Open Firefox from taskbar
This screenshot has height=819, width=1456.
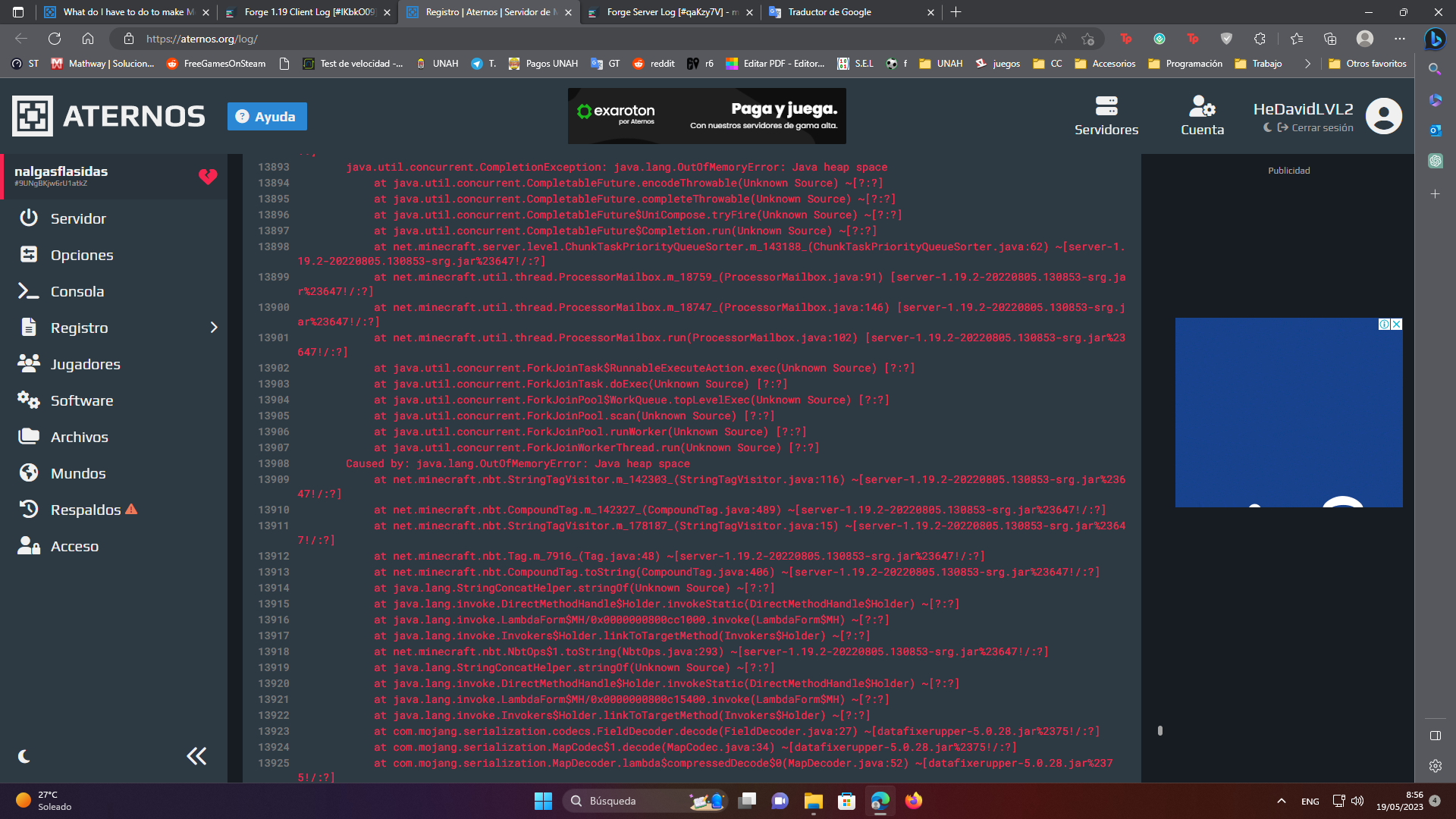913,801
